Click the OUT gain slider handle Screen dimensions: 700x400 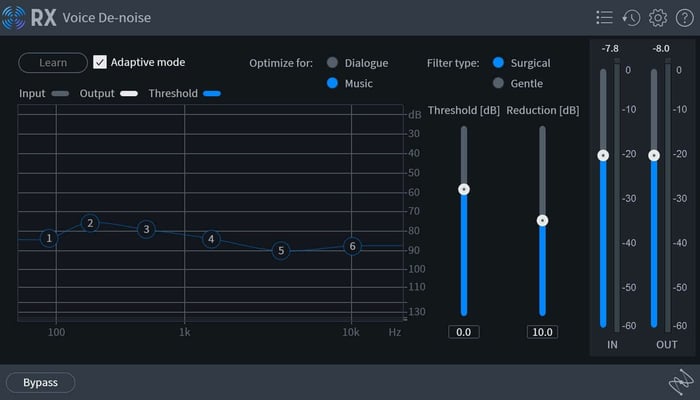654,155
